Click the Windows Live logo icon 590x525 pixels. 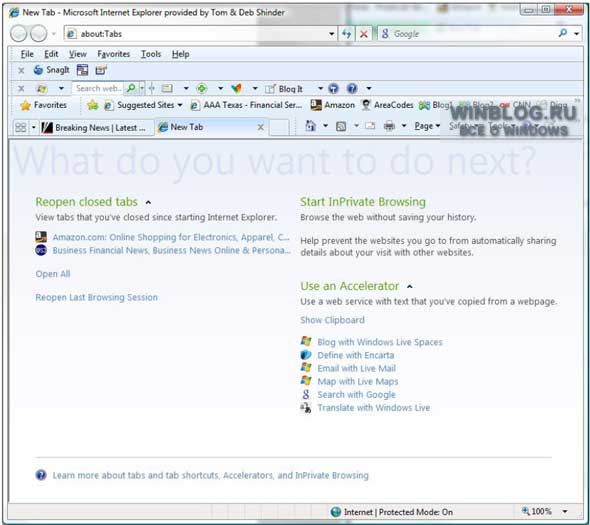(41, 88)
